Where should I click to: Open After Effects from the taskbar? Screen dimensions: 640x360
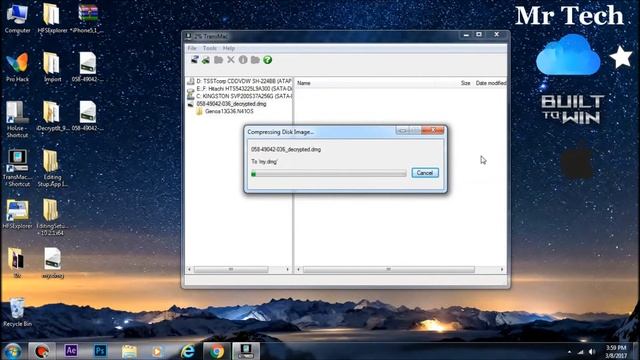coord(71,351)
